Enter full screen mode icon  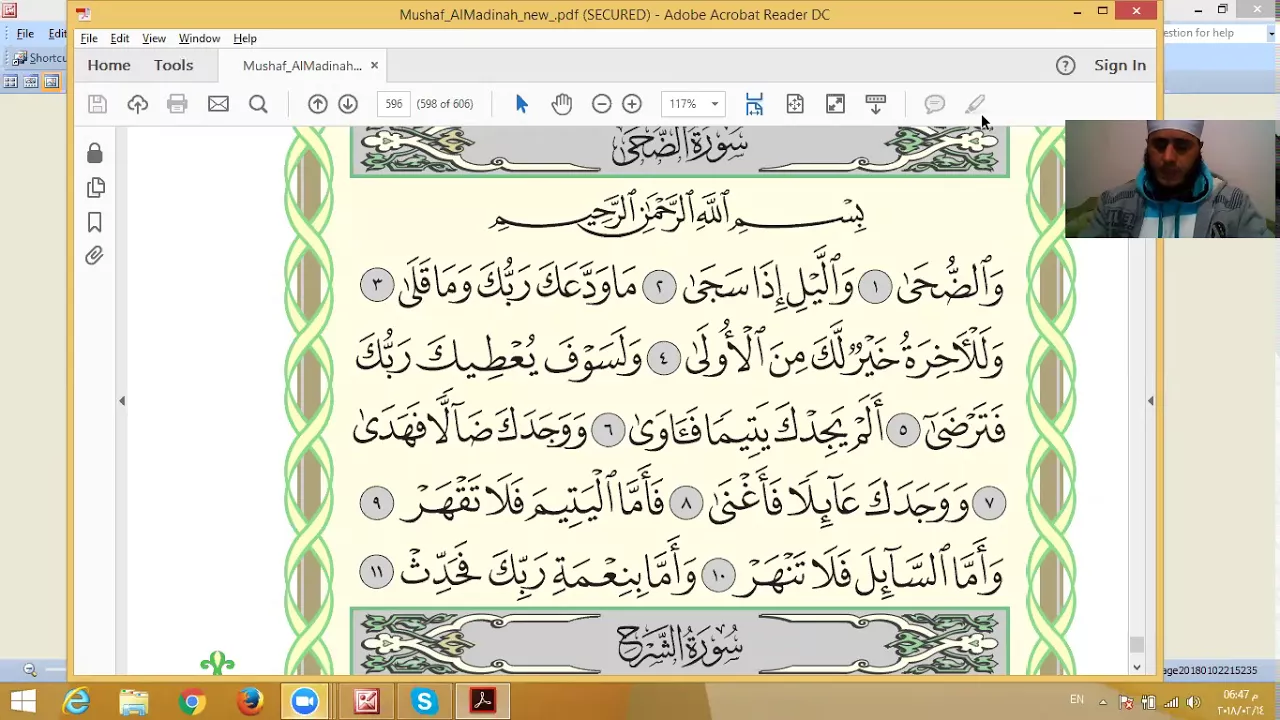[835, 104]
